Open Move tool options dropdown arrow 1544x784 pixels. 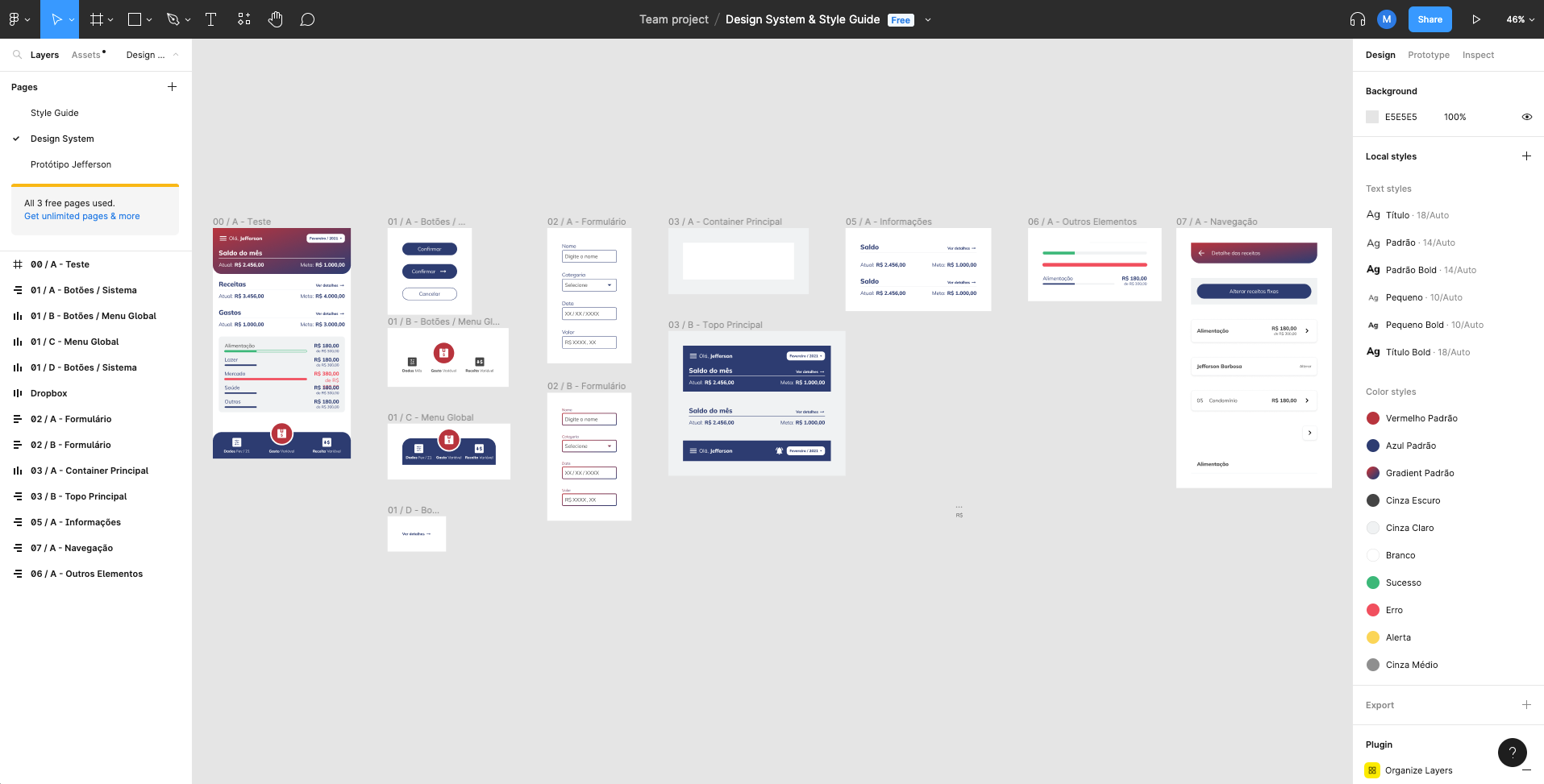(x=72, y=19)
